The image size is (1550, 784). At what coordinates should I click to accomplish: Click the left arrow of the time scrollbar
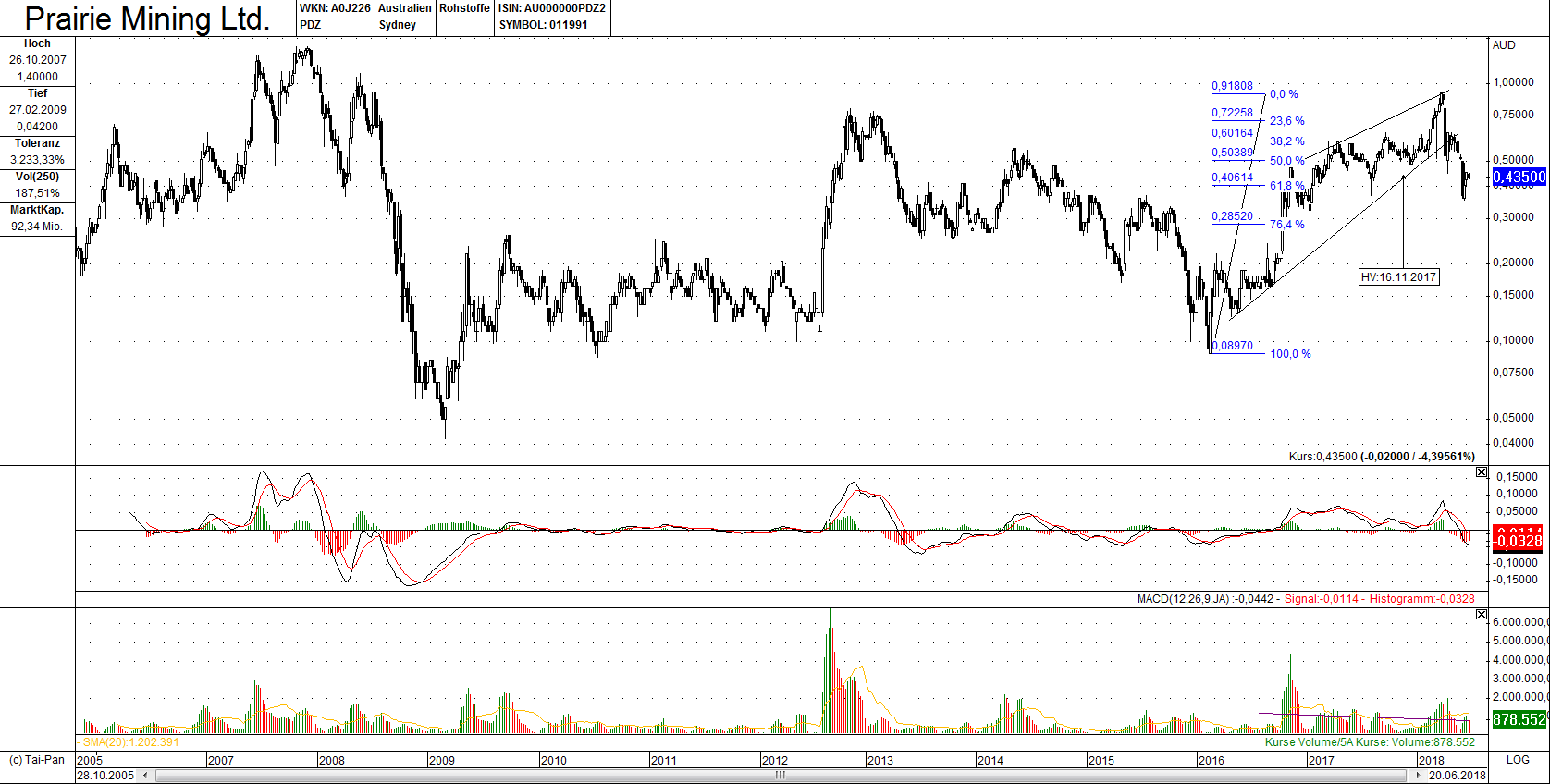coord(143,776)
